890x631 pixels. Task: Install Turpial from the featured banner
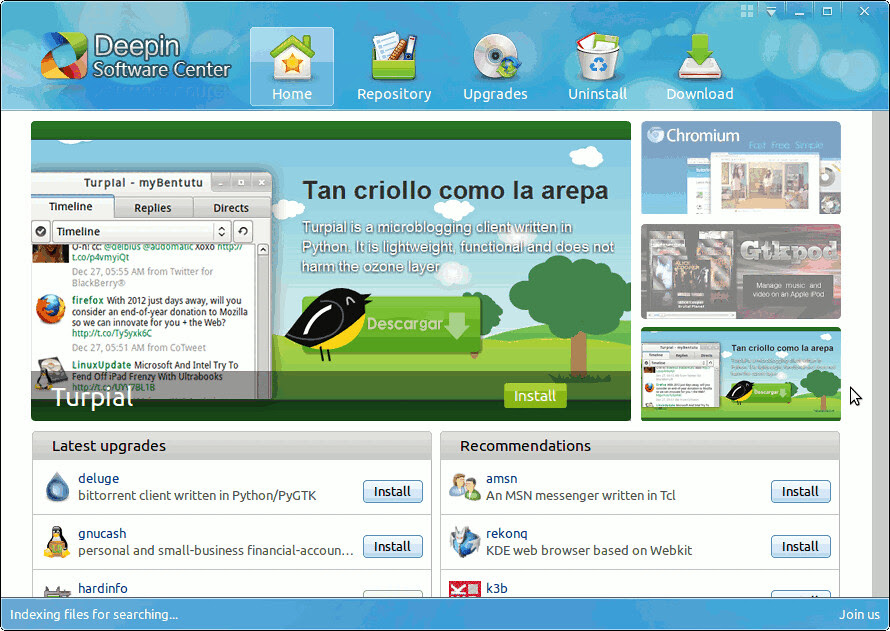tap(534, 396)
